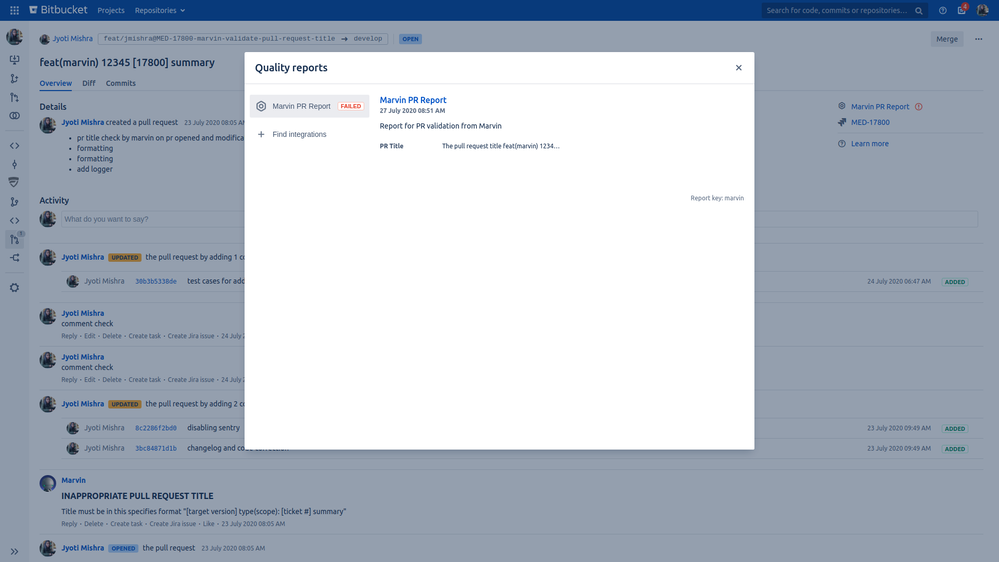Image resolution: width=999 pixels, height=562 pixels.
Task: Select Marvin PR Report in dialog list
Action: click(x=310, y=106)
